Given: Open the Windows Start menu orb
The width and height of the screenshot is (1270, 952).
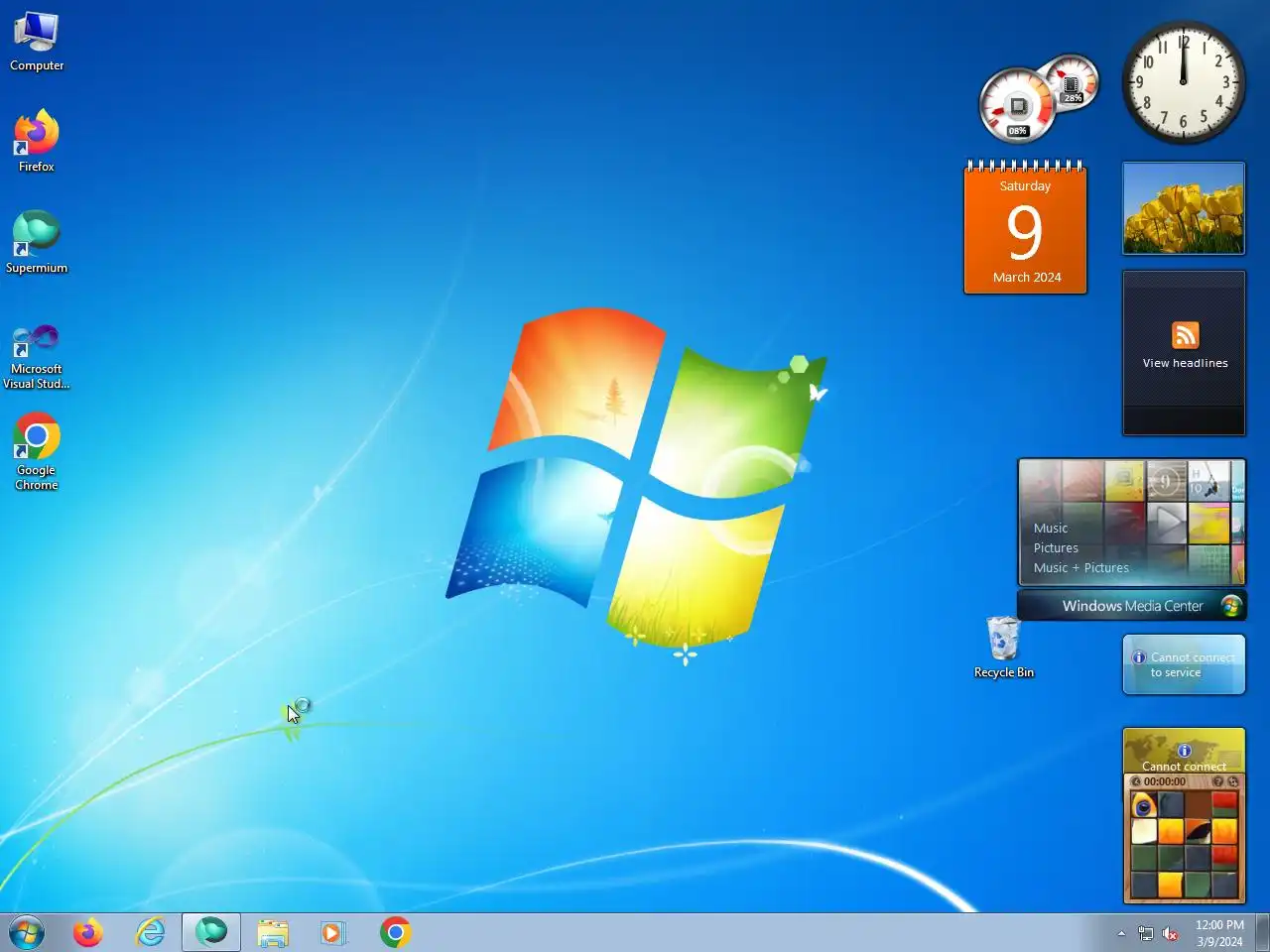Looking at the screenshot, I should click(x=27, y=933).
